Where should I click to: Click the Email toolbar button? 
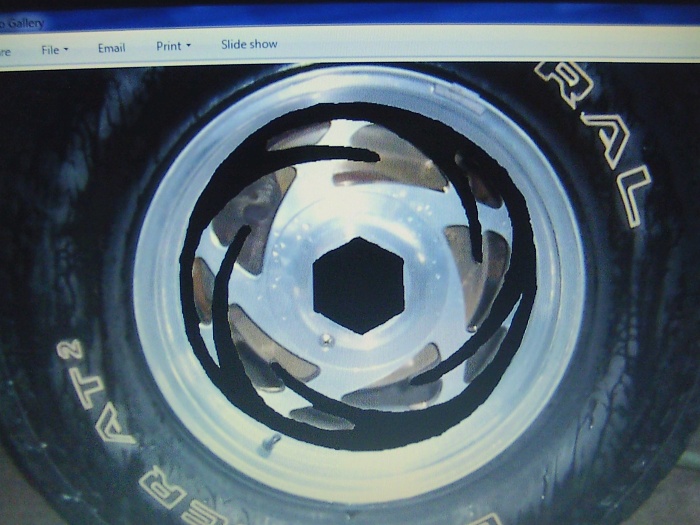pos(112,48)
